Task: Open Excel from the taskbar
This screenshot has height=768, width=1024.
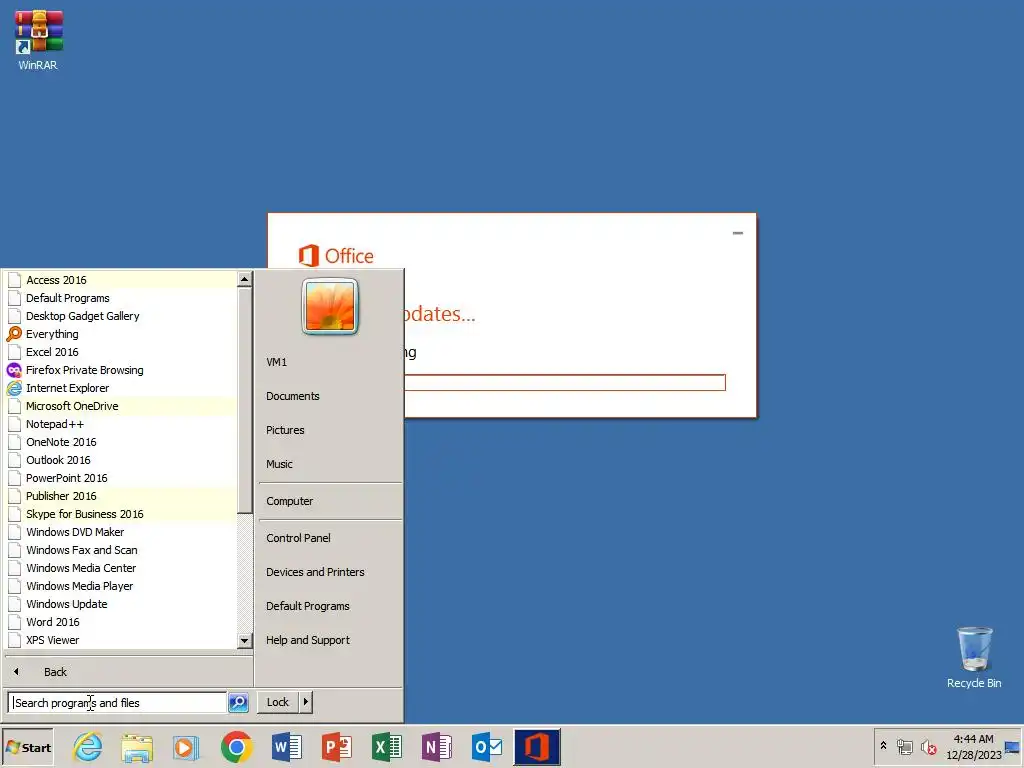Action: coord(387,746)
